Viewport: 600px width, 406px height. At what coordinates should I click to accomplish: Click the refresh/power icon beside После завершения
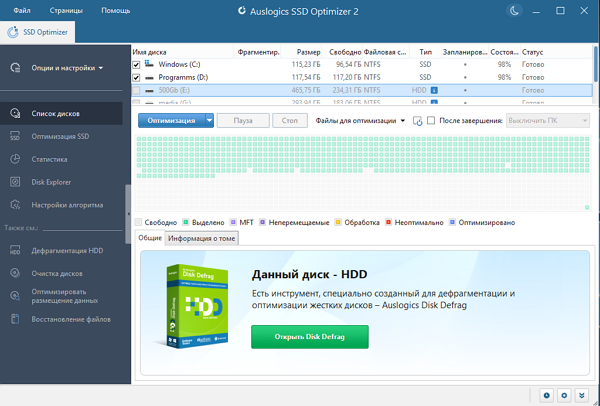417,121
